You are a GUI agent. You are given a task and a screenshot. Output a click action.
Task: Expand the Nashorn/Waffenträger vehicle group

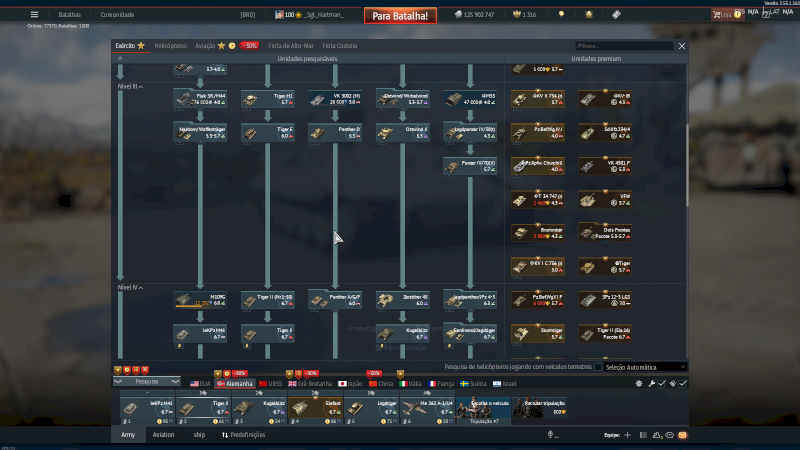pos(200,133)
